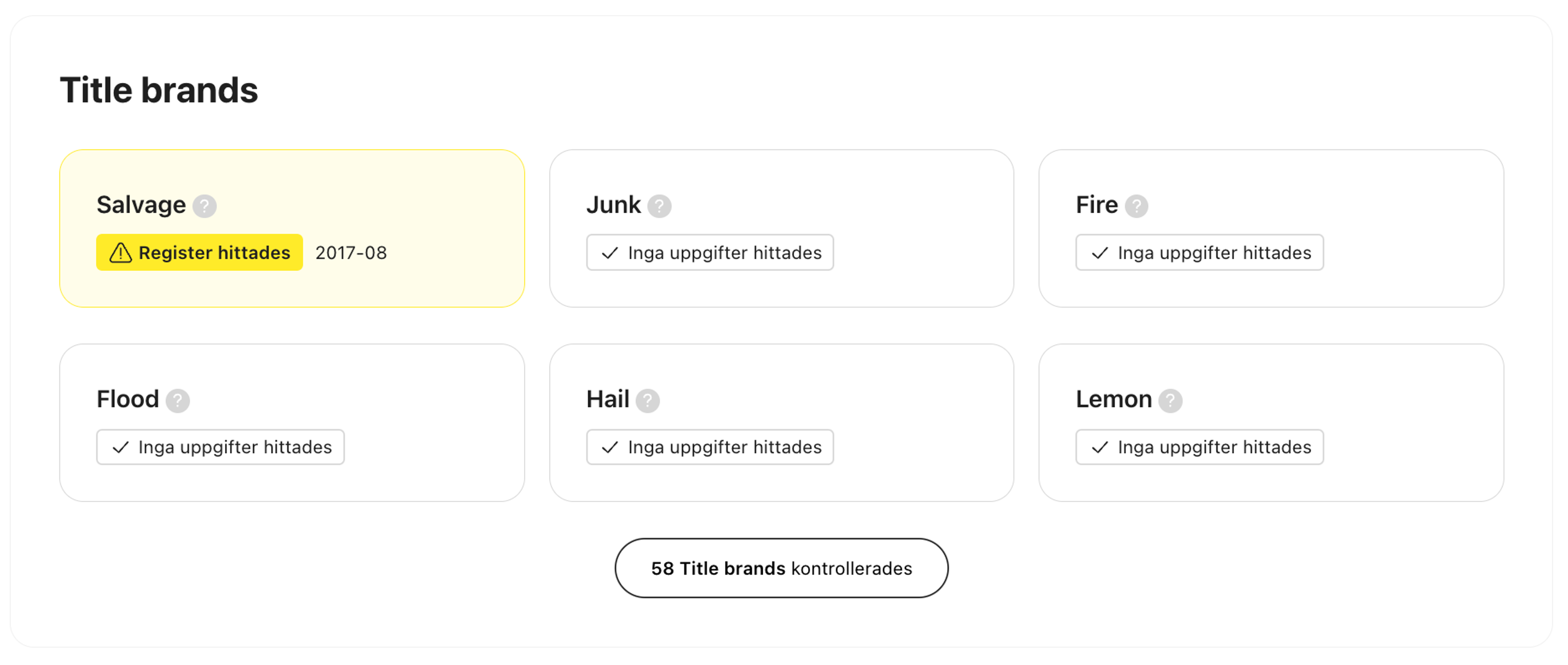Click the Title brands heading

[159, 90]
